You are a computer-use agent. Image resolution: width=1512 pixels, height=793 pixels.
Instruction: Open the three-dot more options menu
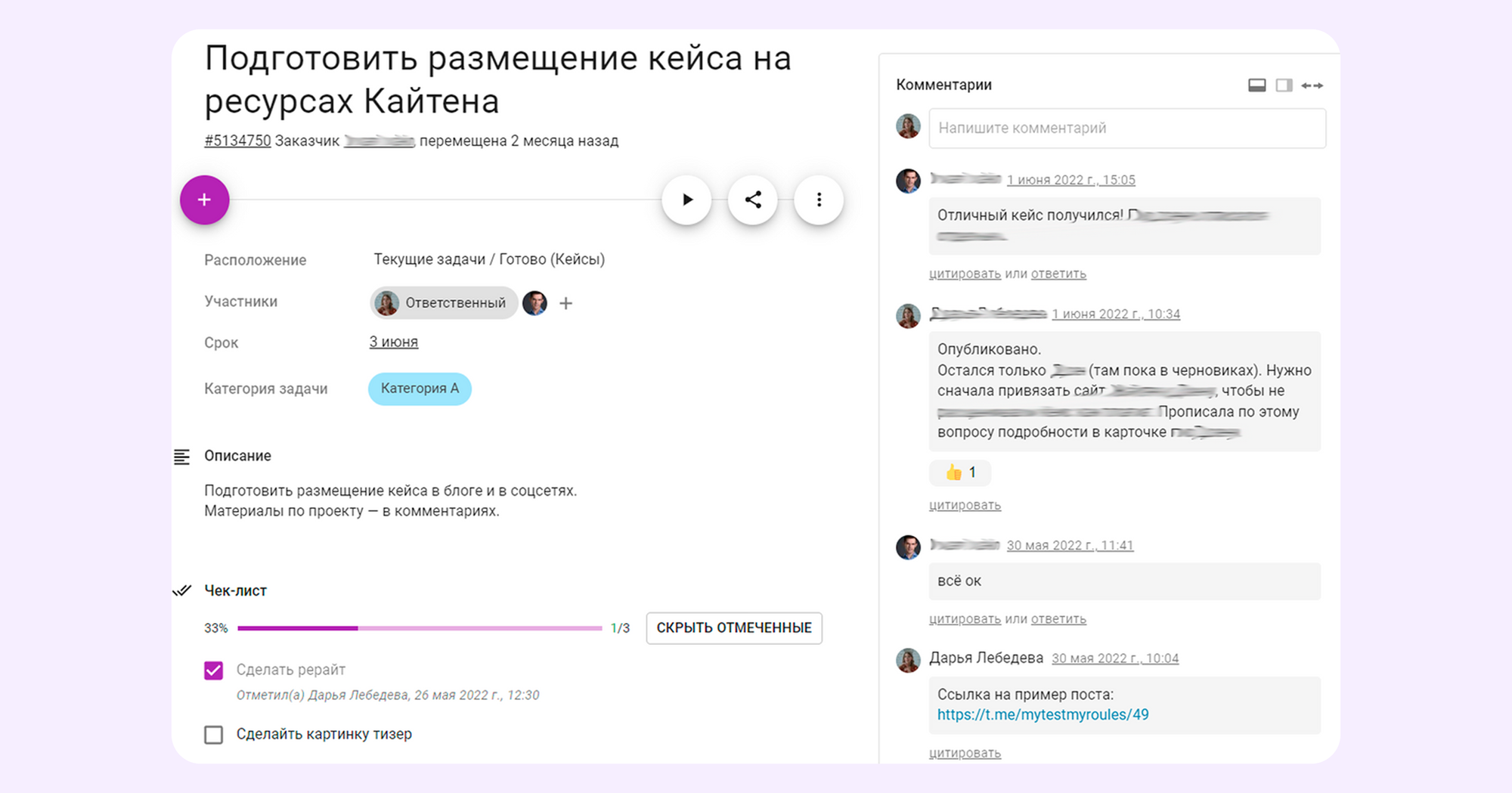(819, 200)
